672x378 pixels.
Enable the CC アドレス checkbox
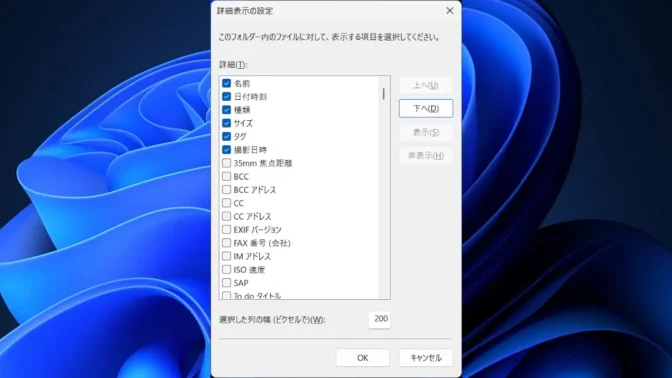point(226,216)
